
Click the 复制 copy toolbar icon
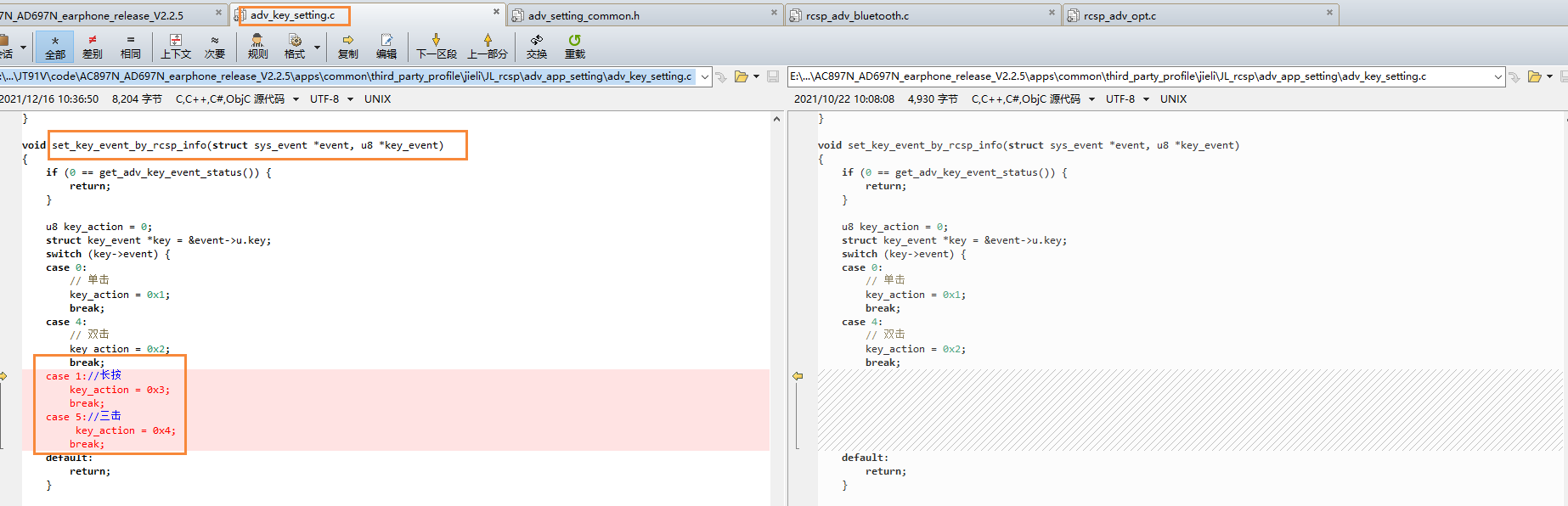348,47
